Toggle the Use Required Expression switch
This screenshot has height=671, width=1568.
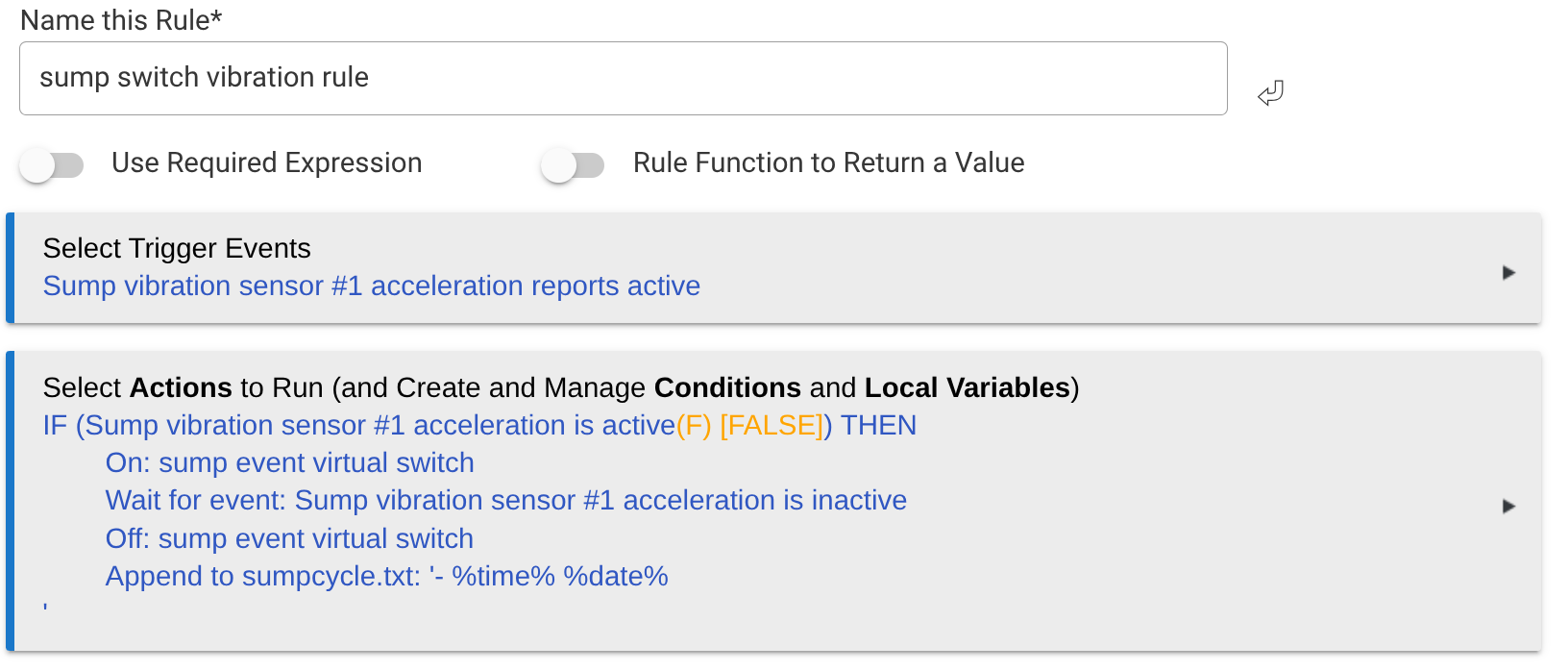point(52,165)
